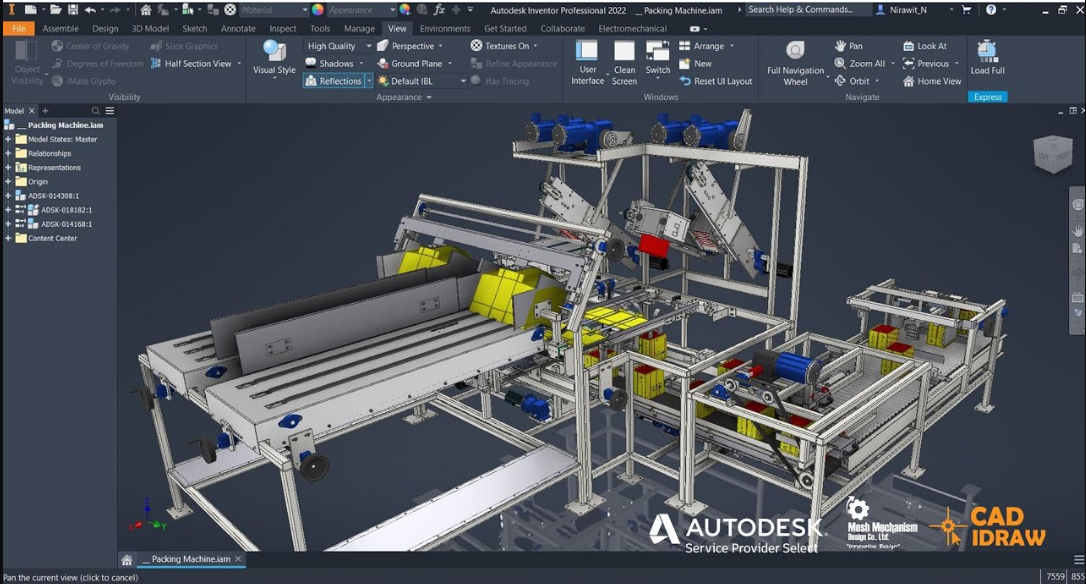Image resolution: width=1086 pixels, height=584 pixels.
Task: Expand the Relationships folder node
Action: [x=8, y=153]
